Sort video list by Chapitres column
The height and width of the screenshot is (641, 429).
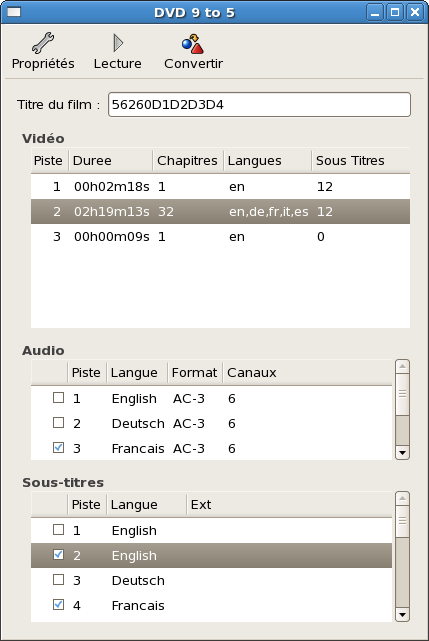pos(188,161)
